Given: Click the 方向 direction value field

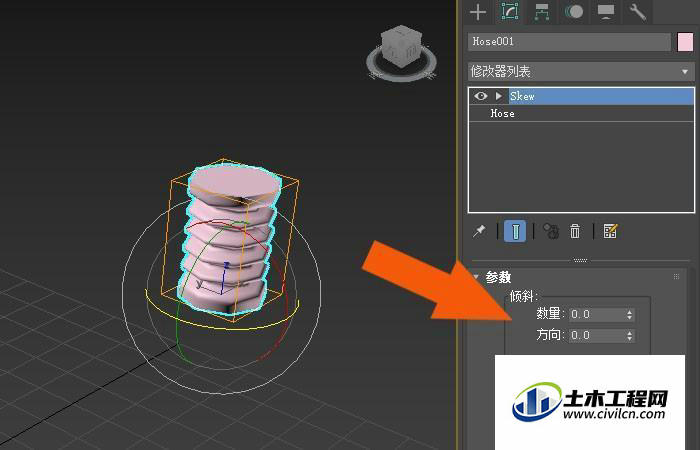Looking at the screenshot, I should pyautogui.click(x=597, y=335).
